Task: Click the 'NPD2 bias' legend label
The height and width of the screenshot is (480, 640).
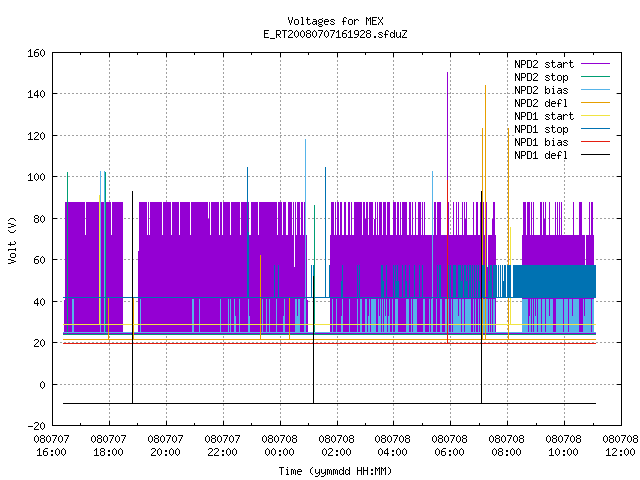Action: coord(541,90)
